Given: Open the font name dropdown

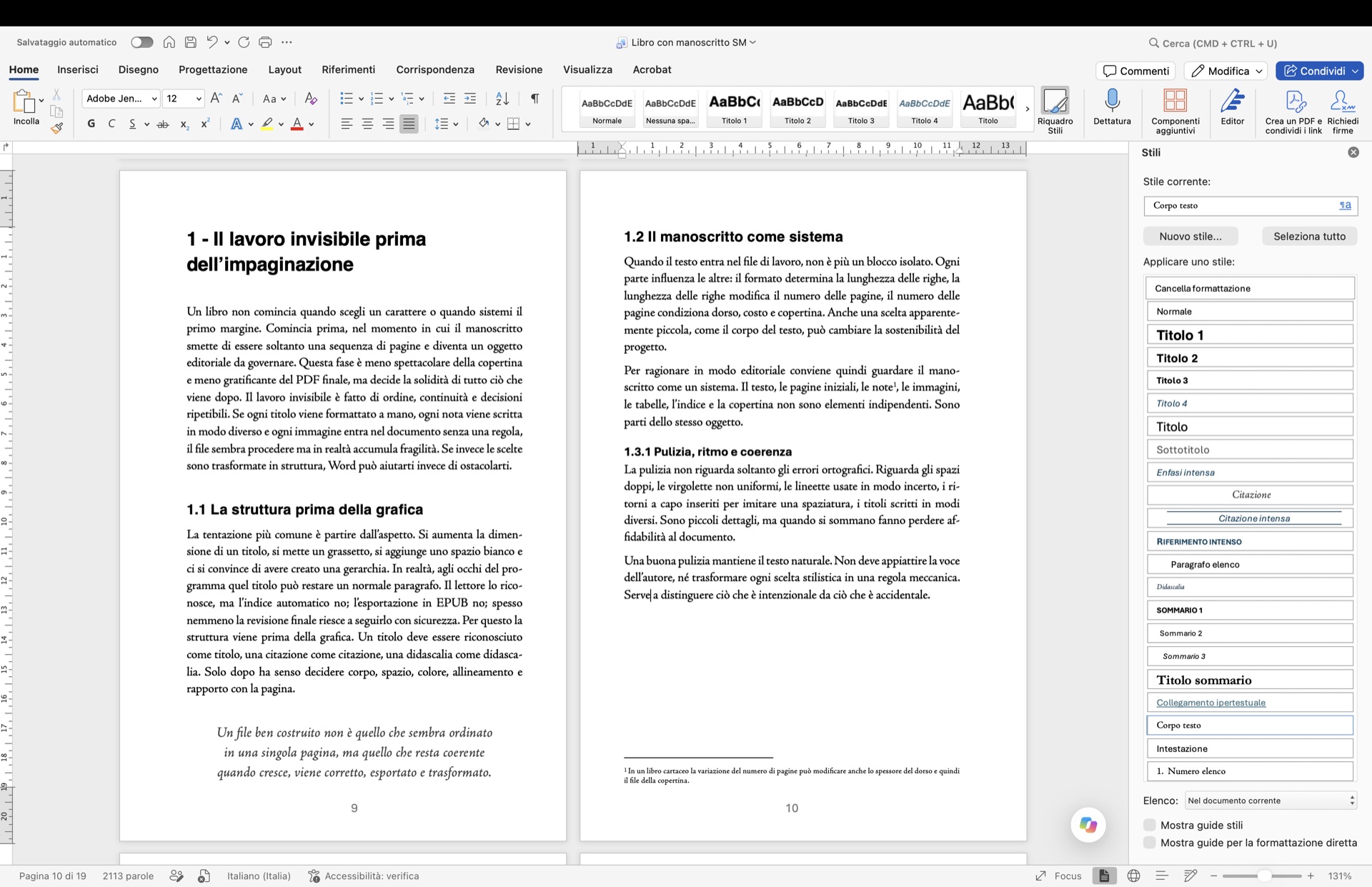Looking at the screenshot, I should (154, 99).
